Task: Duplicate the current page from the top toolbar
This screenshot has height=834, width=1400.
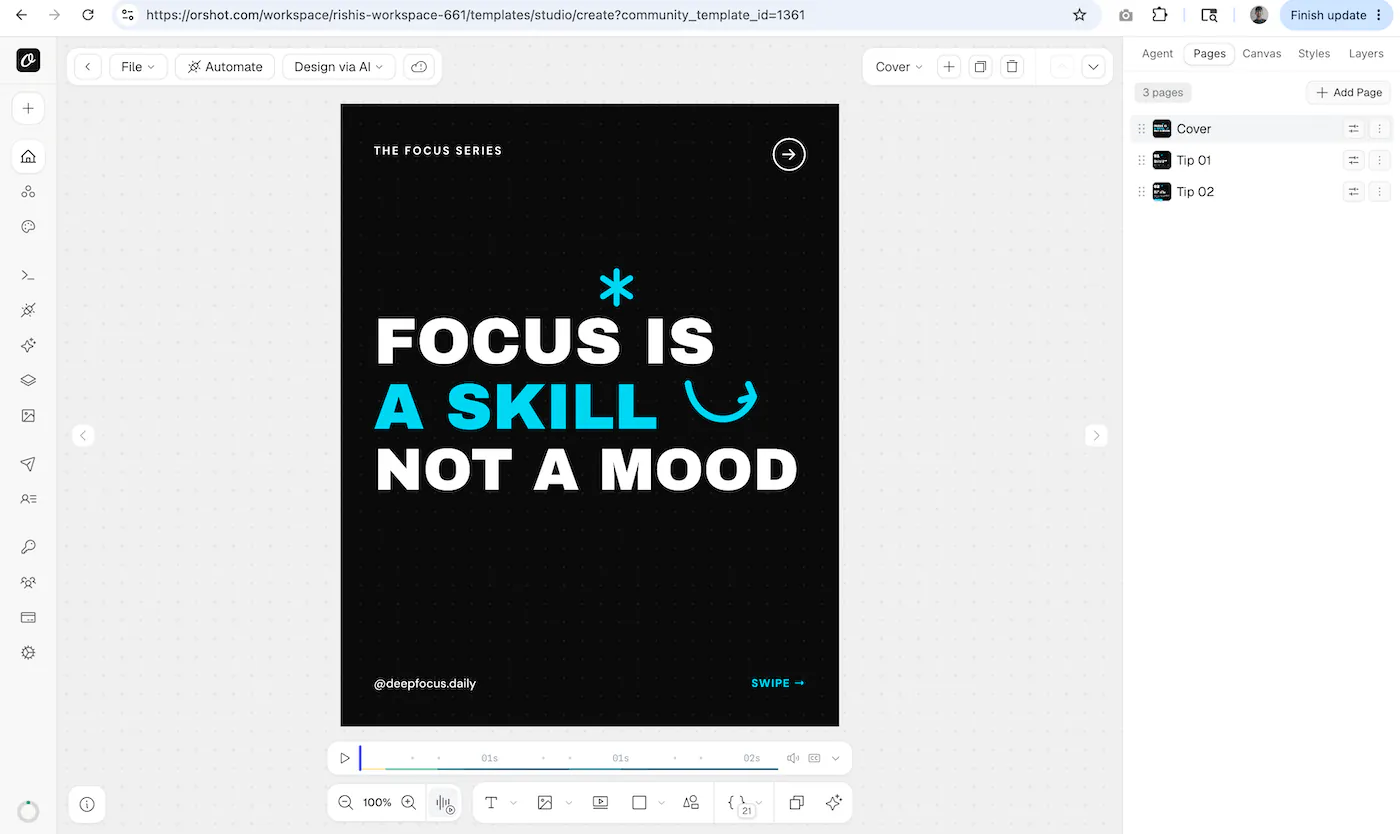Action: 981,67
